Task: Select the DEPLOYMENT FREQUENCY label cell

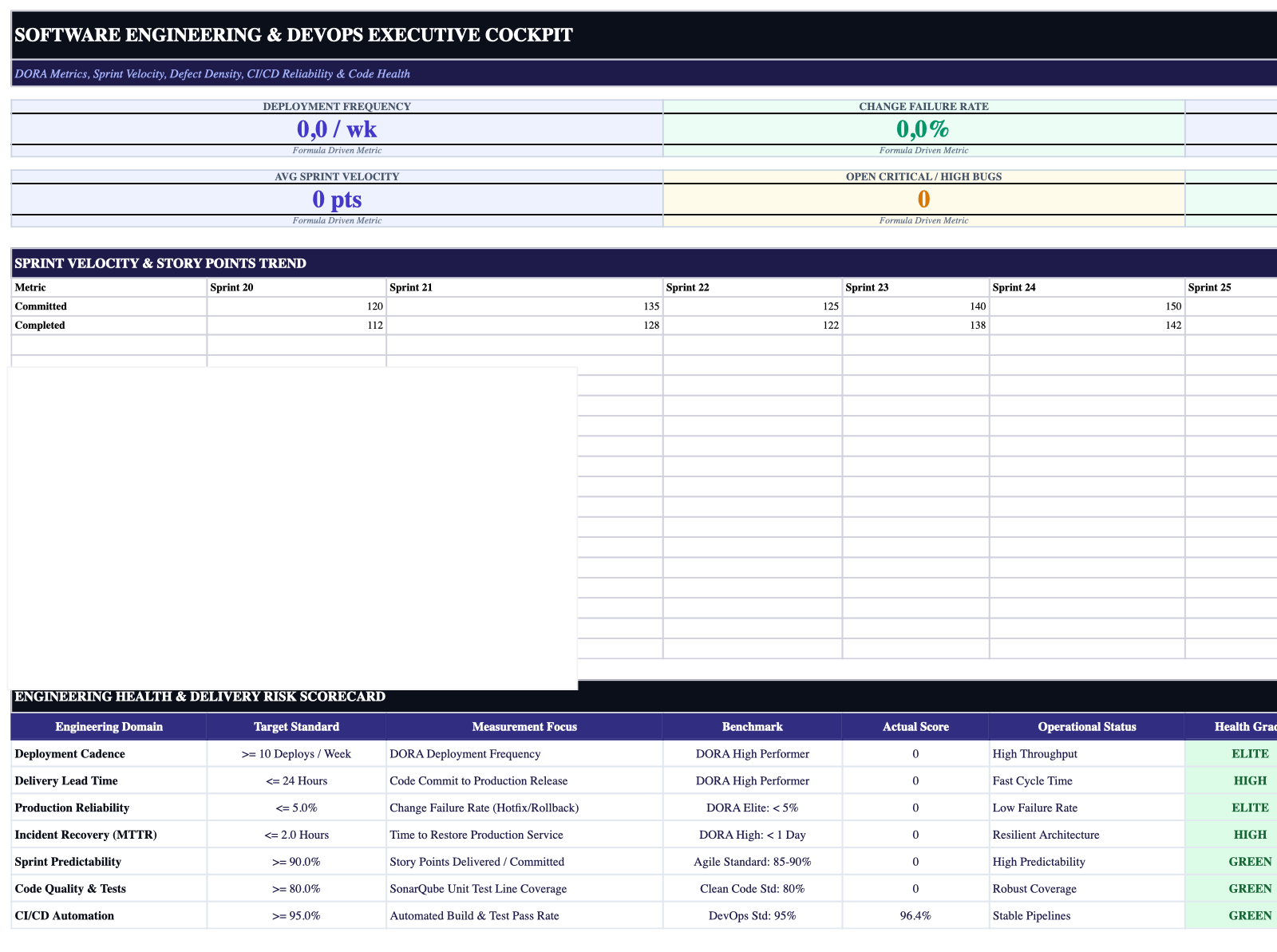Action: pos(337,106)
